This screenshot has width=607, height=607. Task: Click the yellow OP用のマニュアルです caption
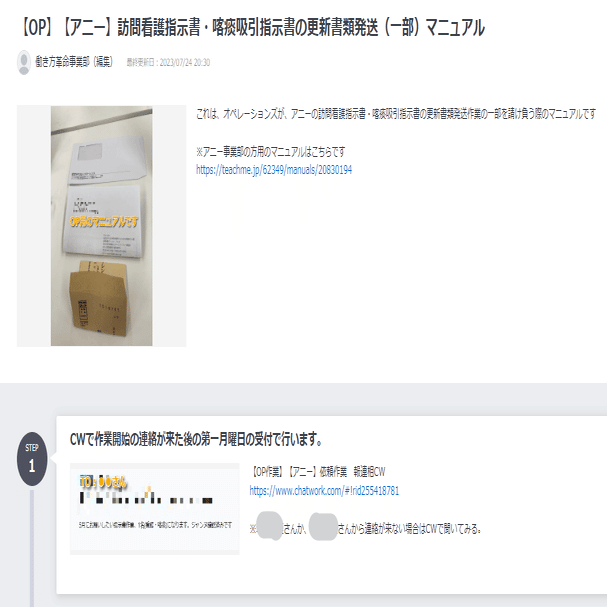(x=103, y=222)
